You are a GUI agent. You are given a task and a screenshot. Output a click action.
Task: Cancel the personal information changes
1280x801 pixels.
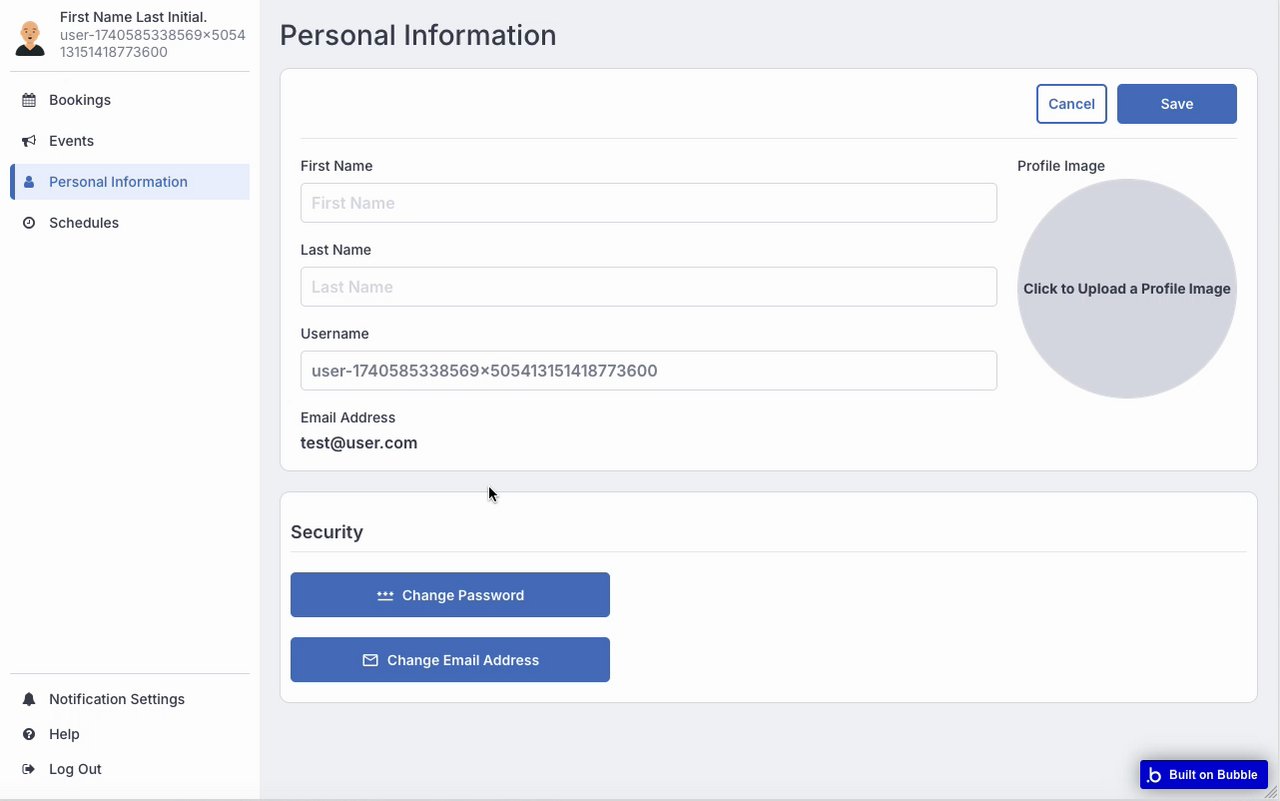1071,104
